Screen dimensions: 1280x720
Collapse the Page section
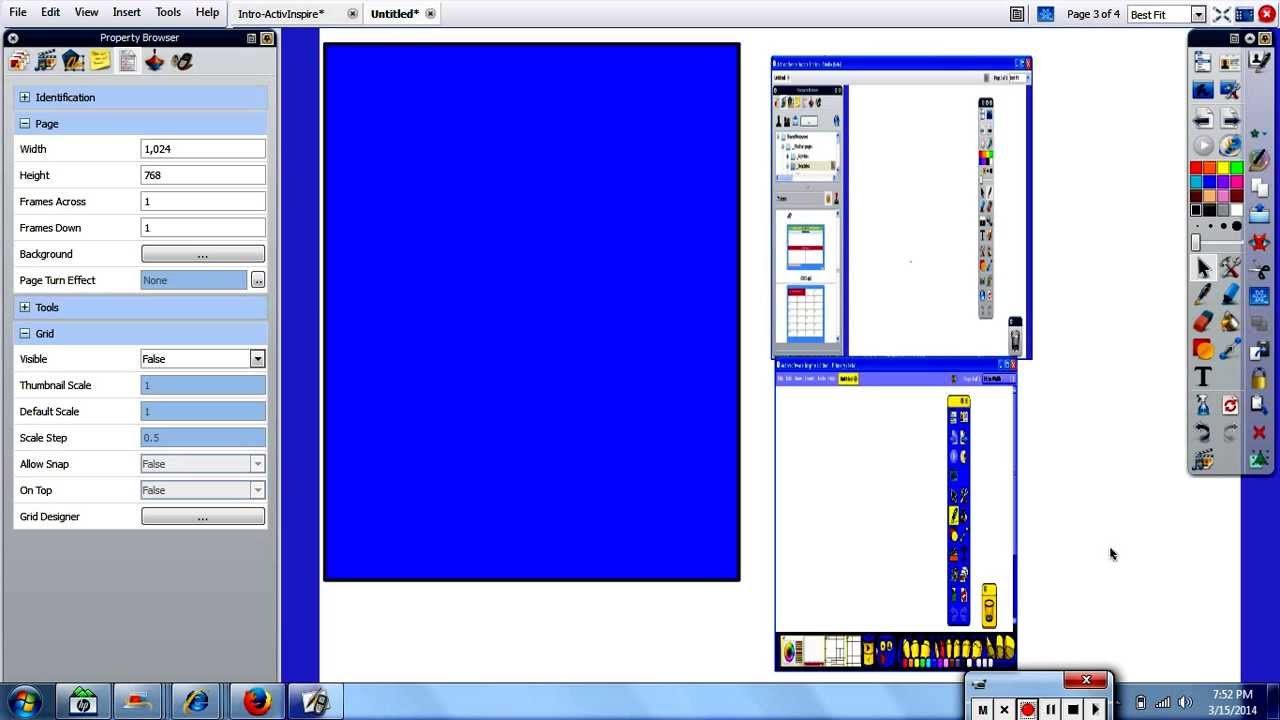coord(24,123)
